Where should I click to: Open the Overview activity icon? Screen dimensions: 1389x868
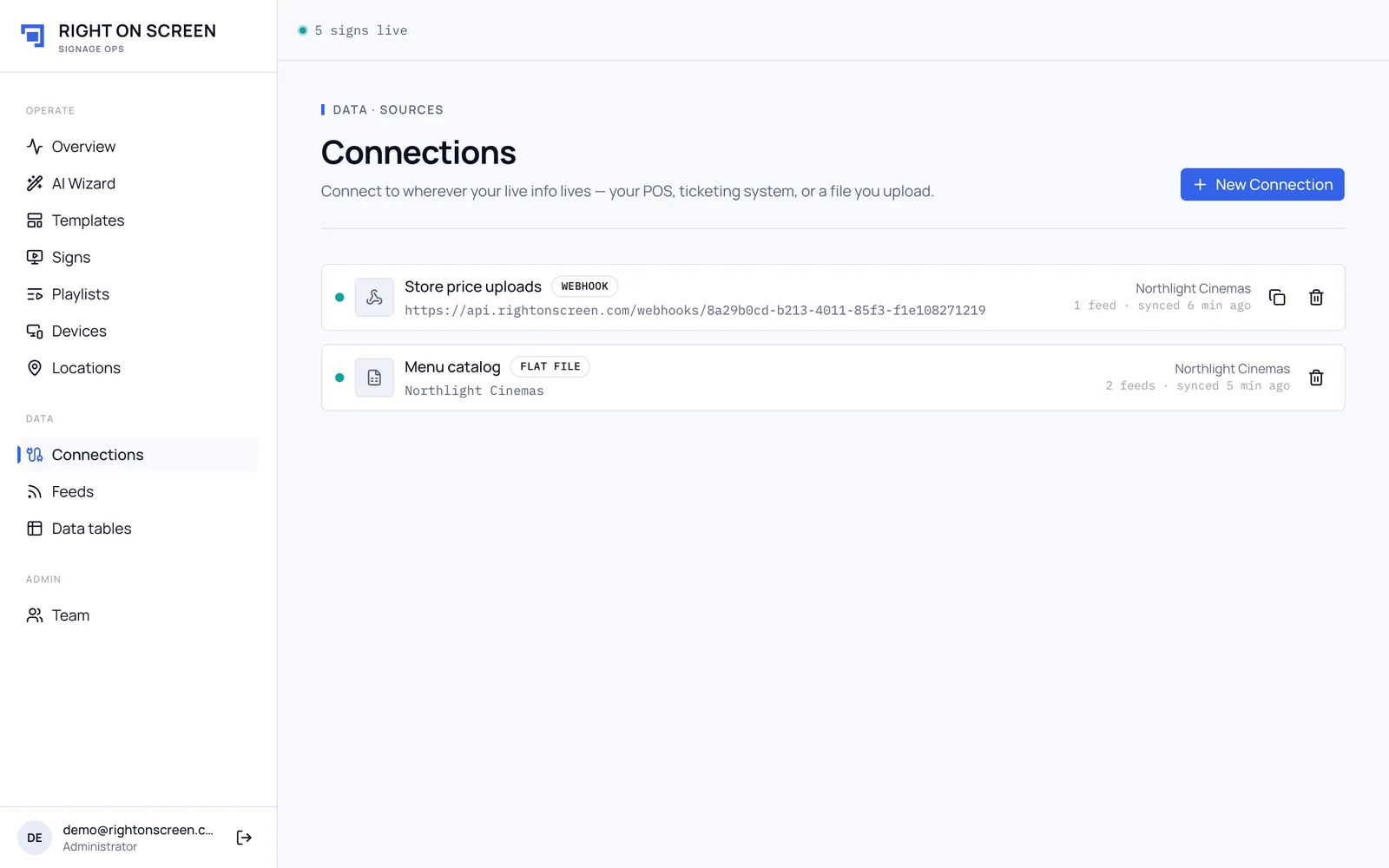coord(35,147)
